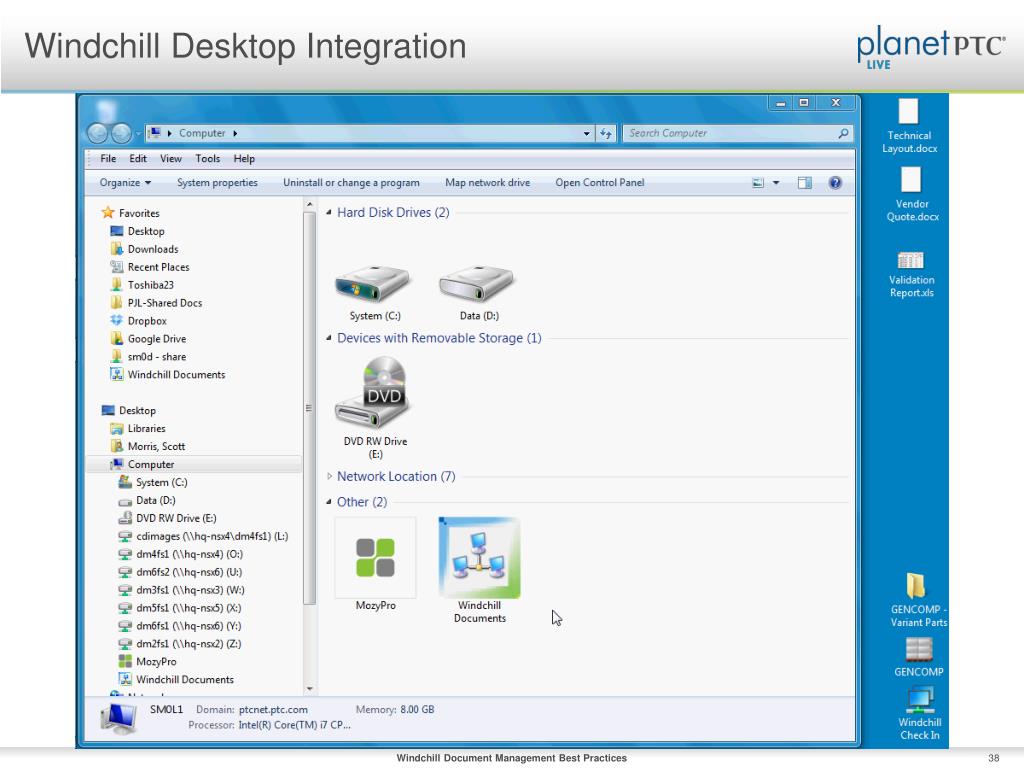Screen dimensions: 1024x768
Task: Open the File menu
Action: pos(108,159)
